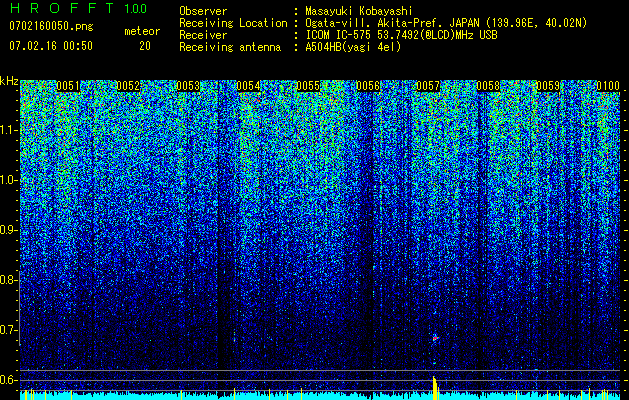Click the 'Receiving antenna' label
This screenshot has width=629, height=400.
(x=230, y=47)
